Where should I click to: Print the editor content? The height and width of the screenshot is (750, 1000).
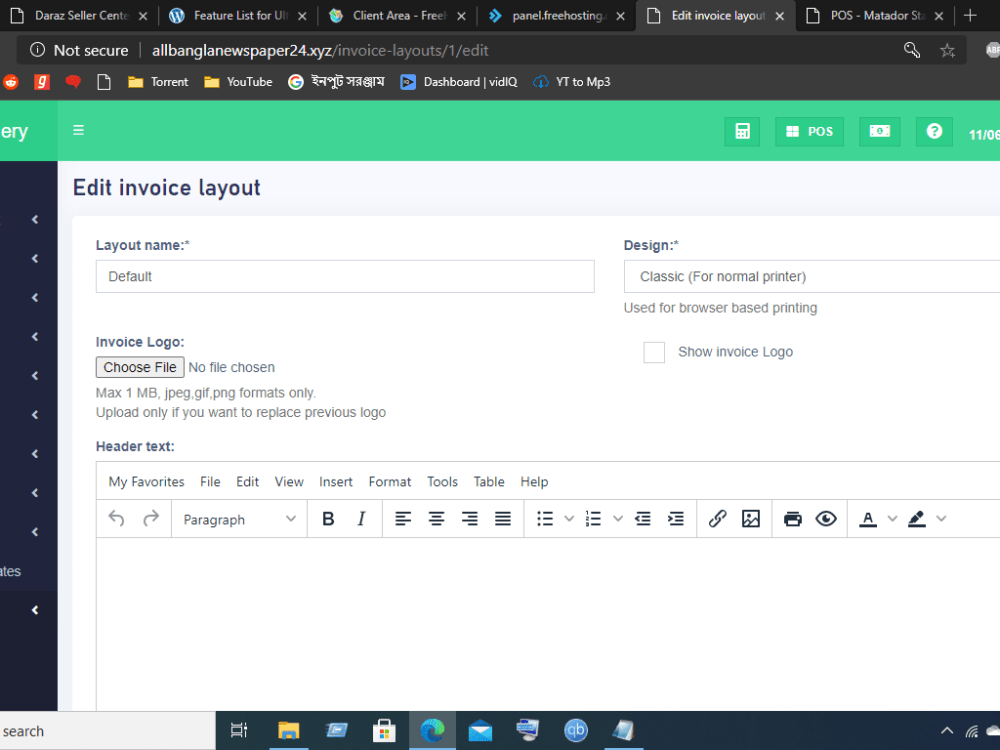point(793,518)
